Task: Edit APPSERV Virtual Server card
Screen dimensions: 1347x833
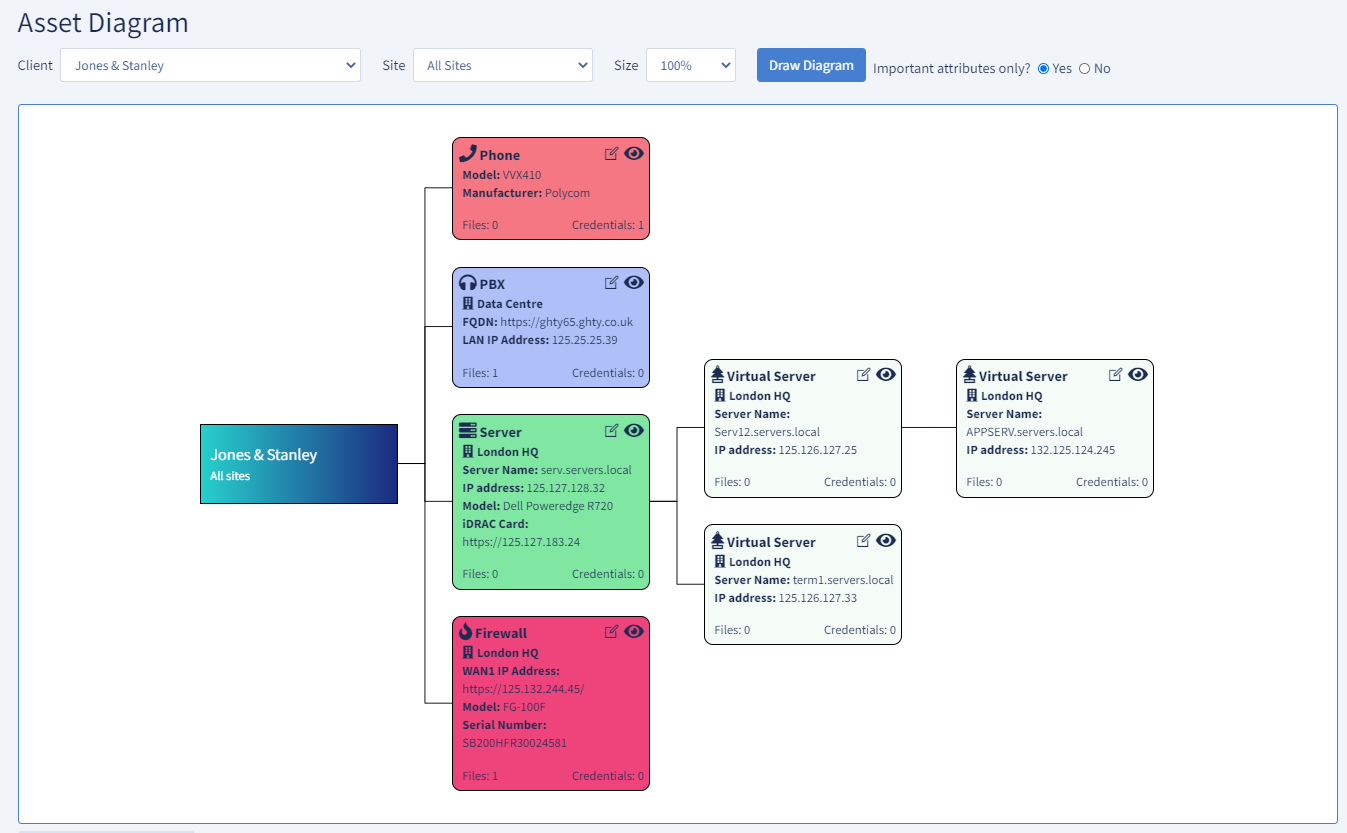Action: tap(1116, 374)
